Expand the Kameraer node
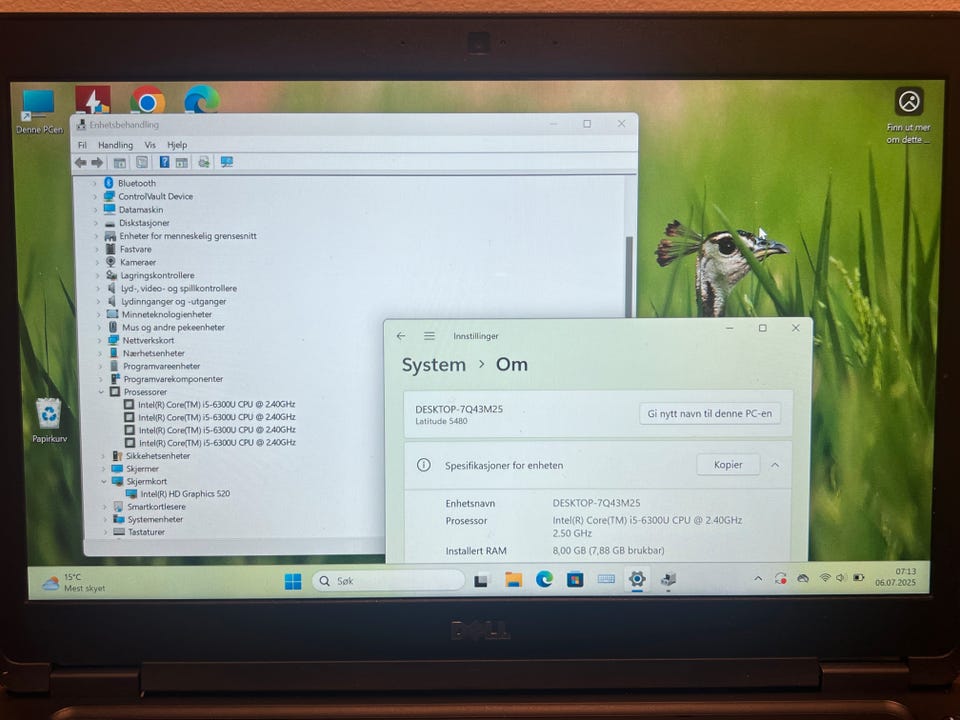The image size is (960, 720). click(97, 262)
